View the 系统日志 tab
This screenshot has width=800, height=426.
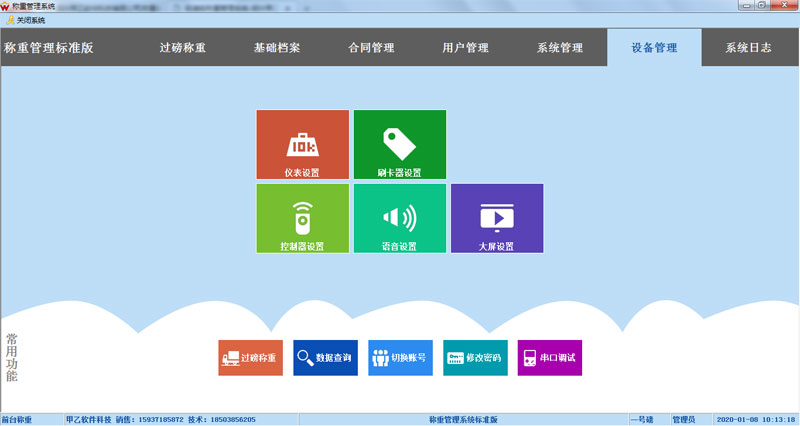tap(748, 48)
